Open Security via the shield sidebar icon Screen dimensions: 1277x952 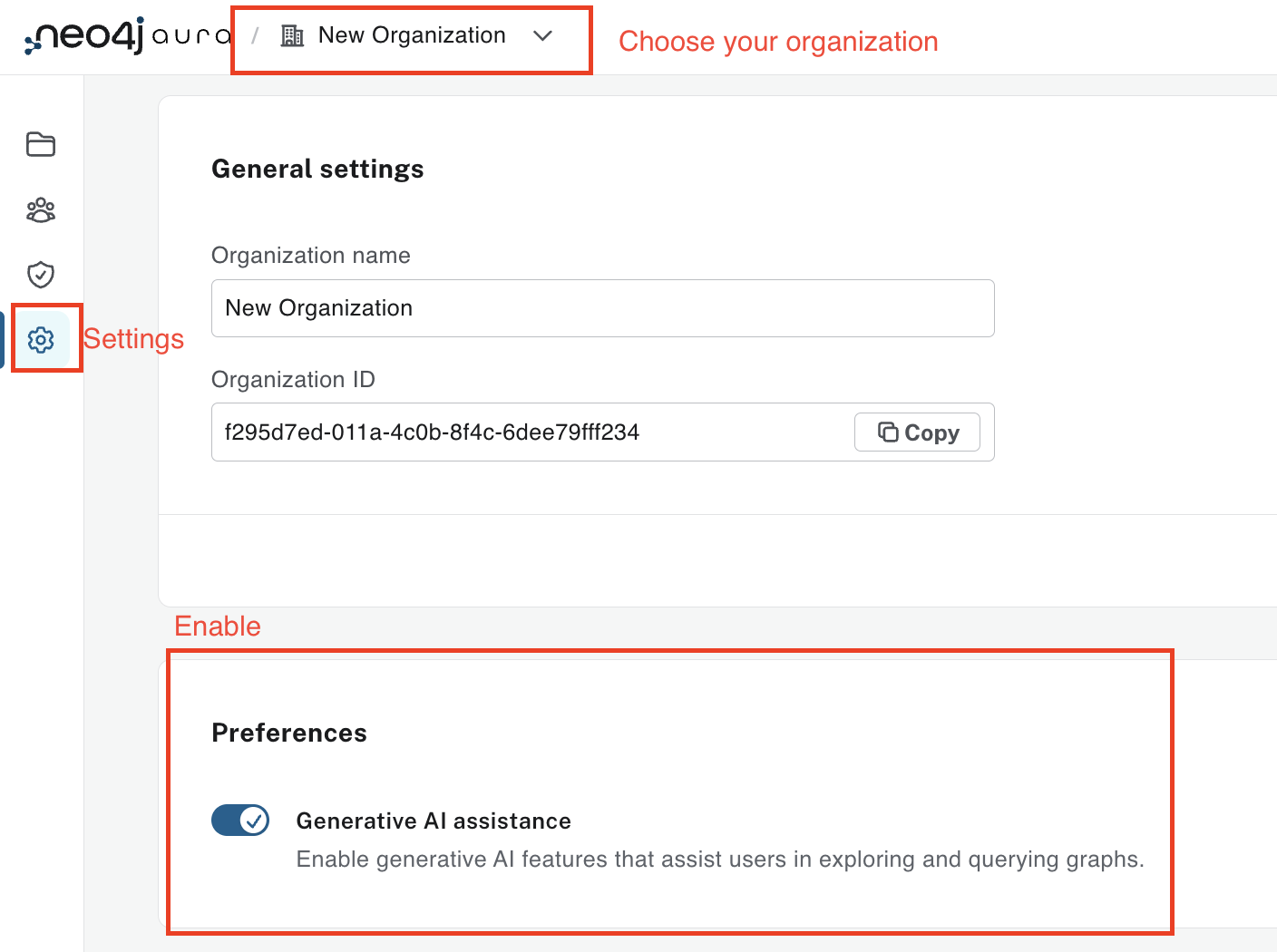[x=40, y=275]
